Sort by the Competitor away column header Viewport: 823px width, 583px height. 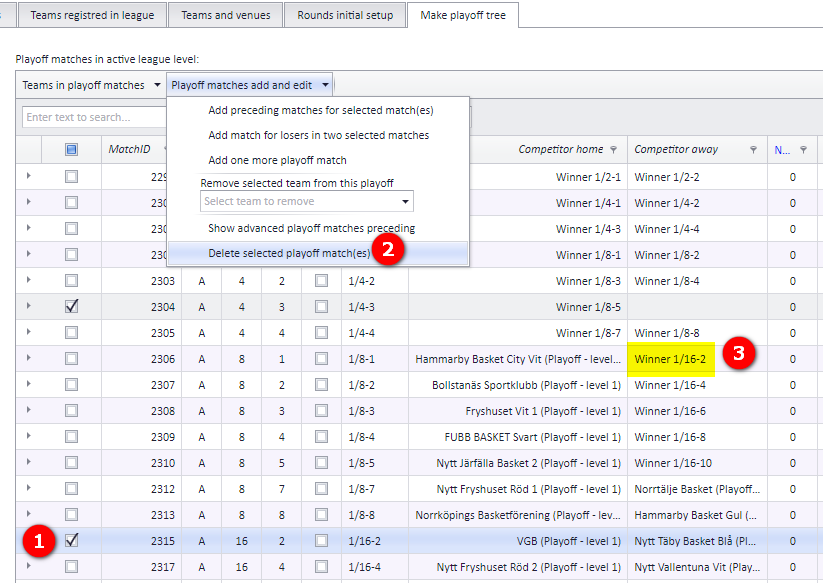(676, 150)
